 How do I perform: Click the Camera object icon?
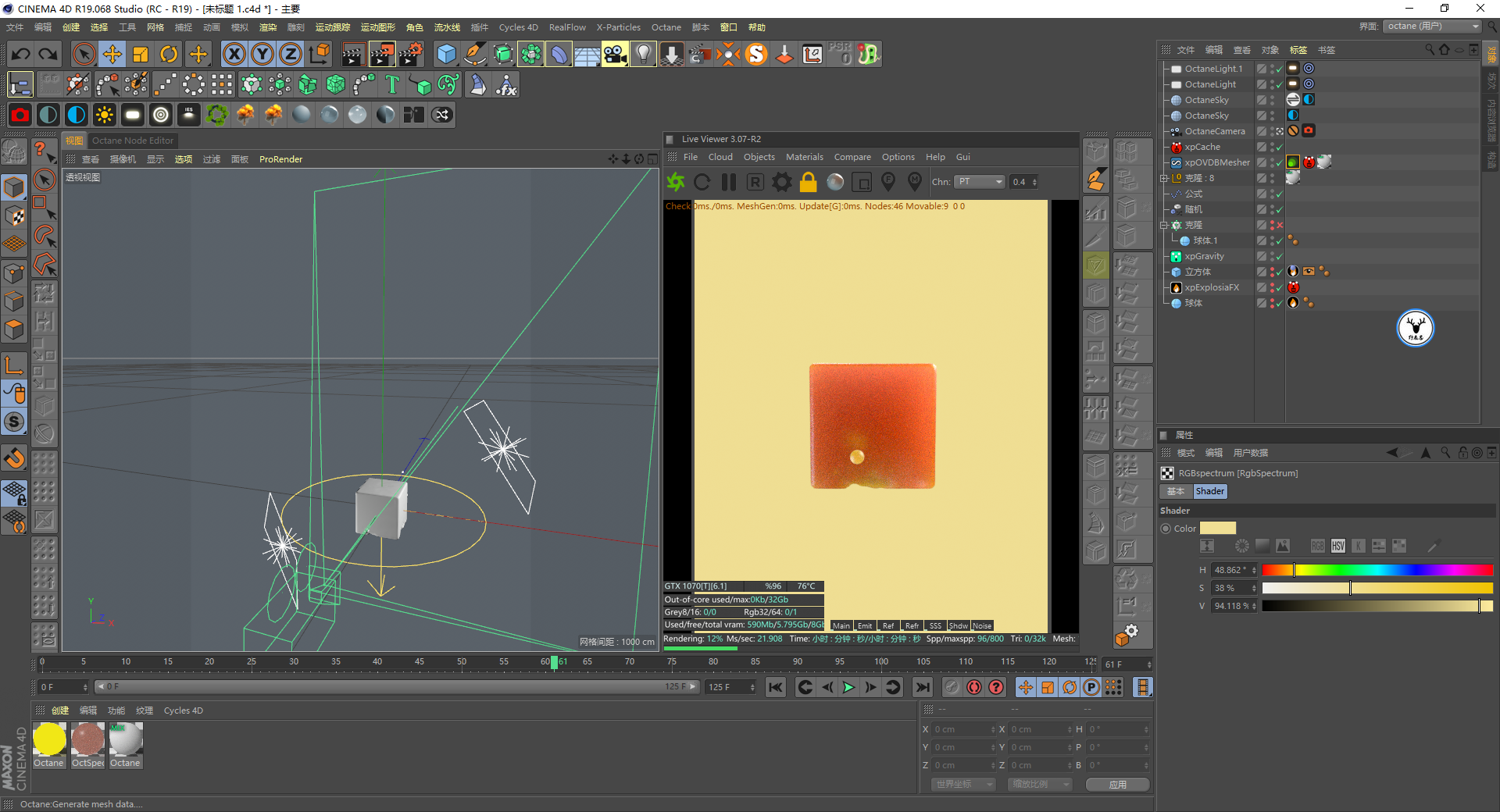(x=615, y=54)
